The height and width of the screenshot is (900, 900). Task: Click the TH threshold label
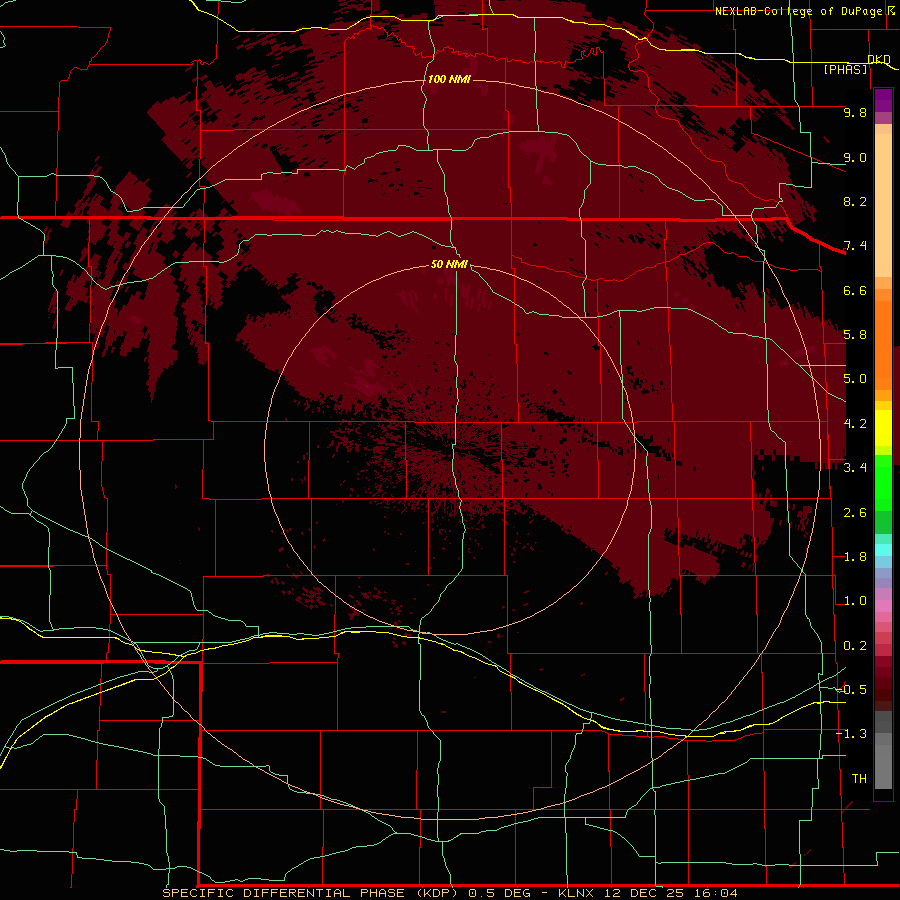point(859,779)
